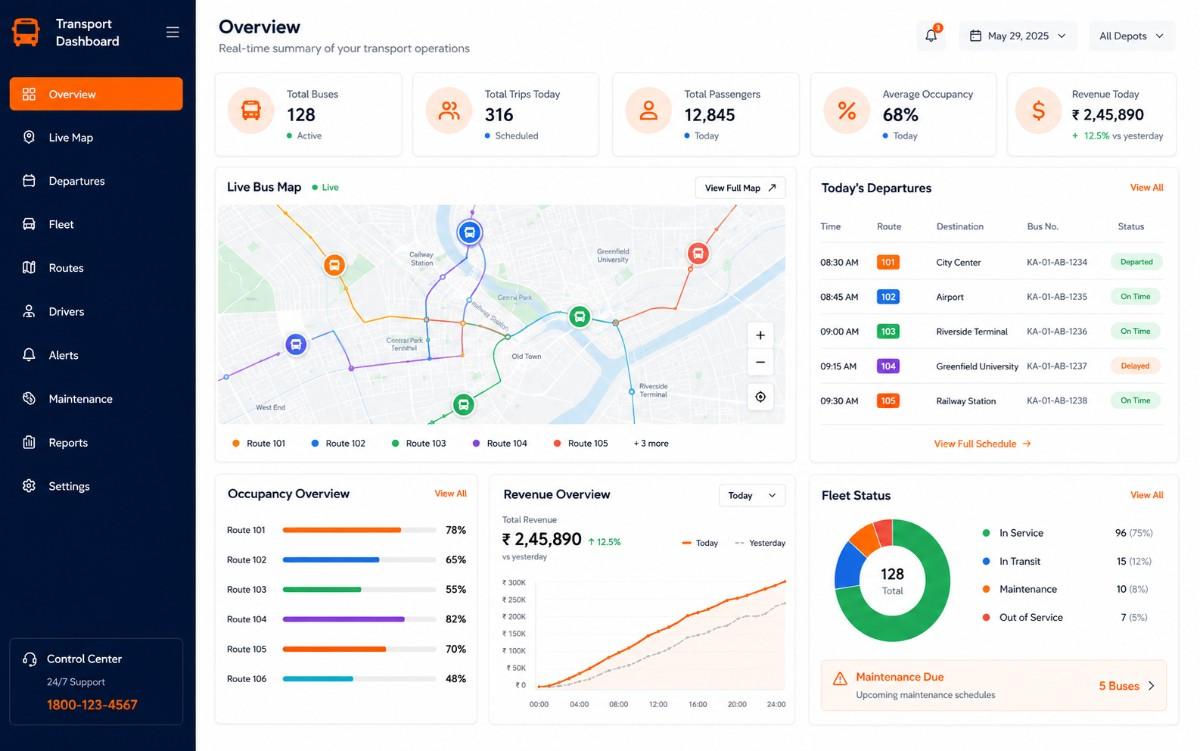Image resolution: width=1200 pixels, height=751 pixels.
Task: Select the blue bus marker near Railway Station
Action: (469, 233)
